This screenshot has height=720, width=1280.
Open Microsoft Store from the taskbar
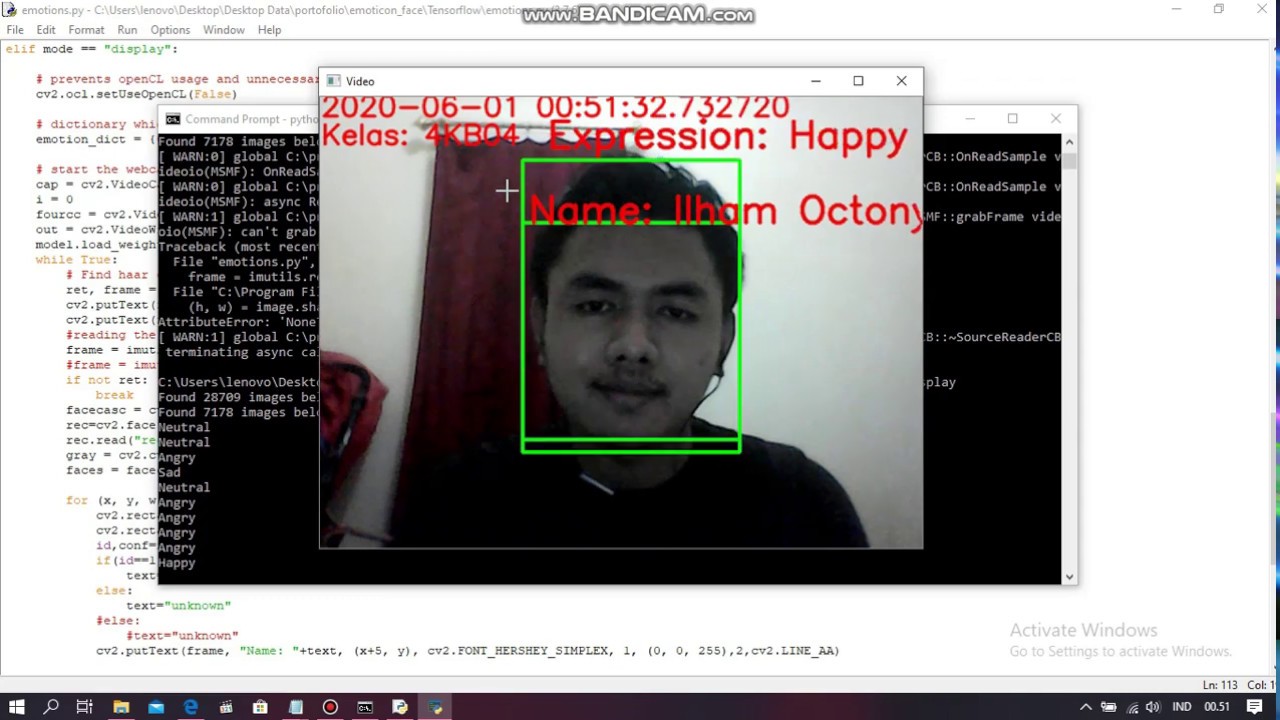click(x=260, y=707)
